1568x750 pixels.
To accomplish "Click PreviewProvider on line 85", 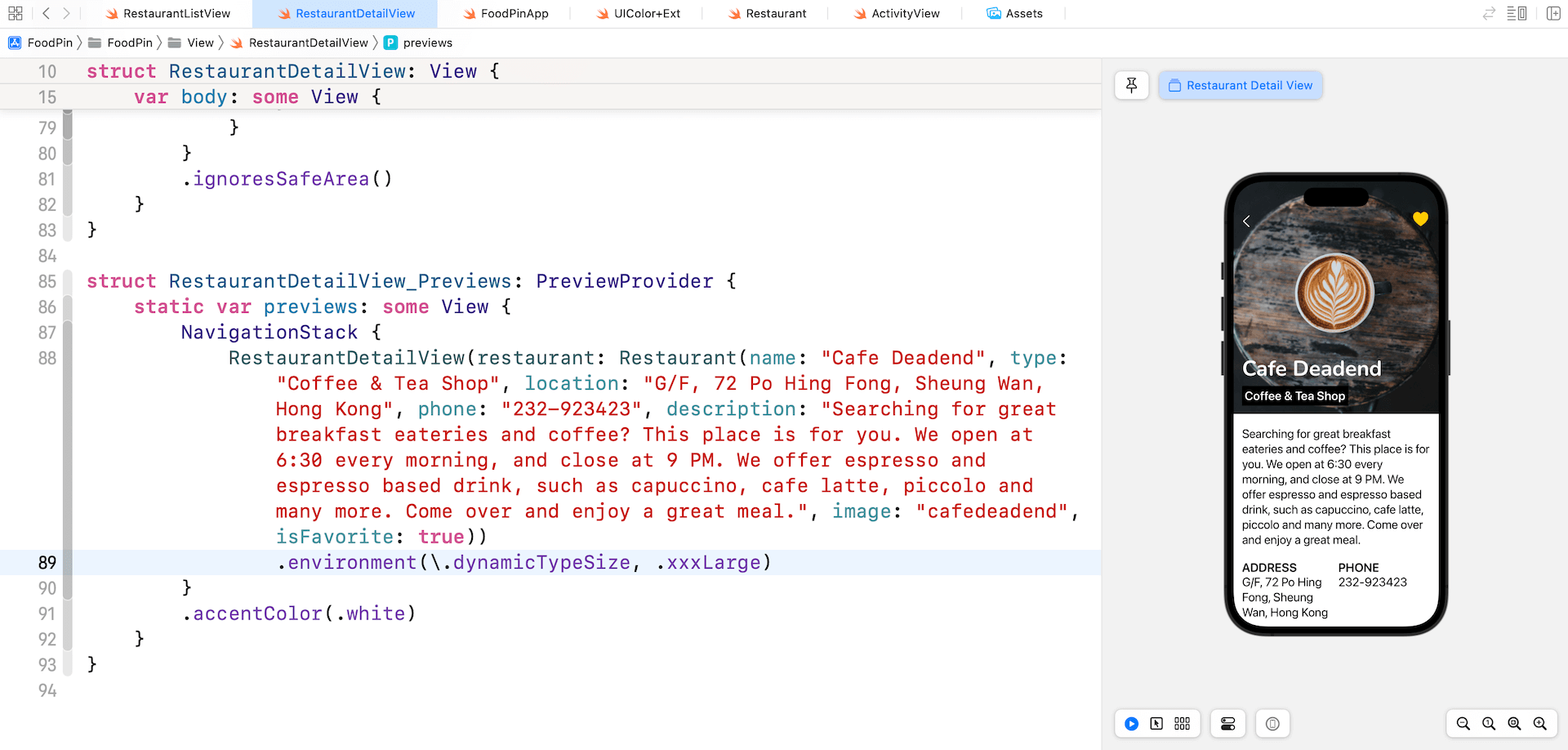I will point(625,281).
